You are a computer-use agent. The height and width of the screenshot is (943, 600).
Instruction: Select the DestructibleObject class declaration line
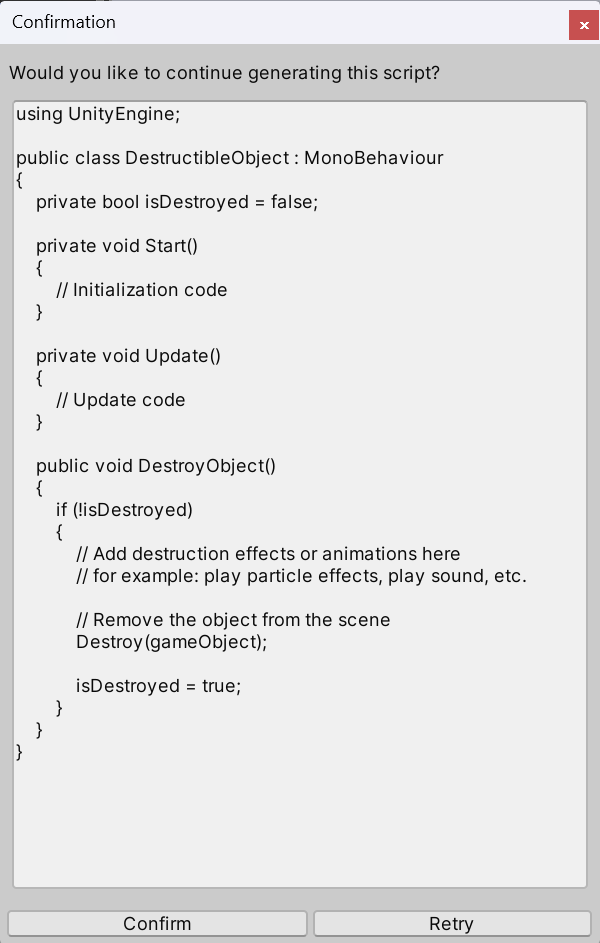tap(229, 158)
